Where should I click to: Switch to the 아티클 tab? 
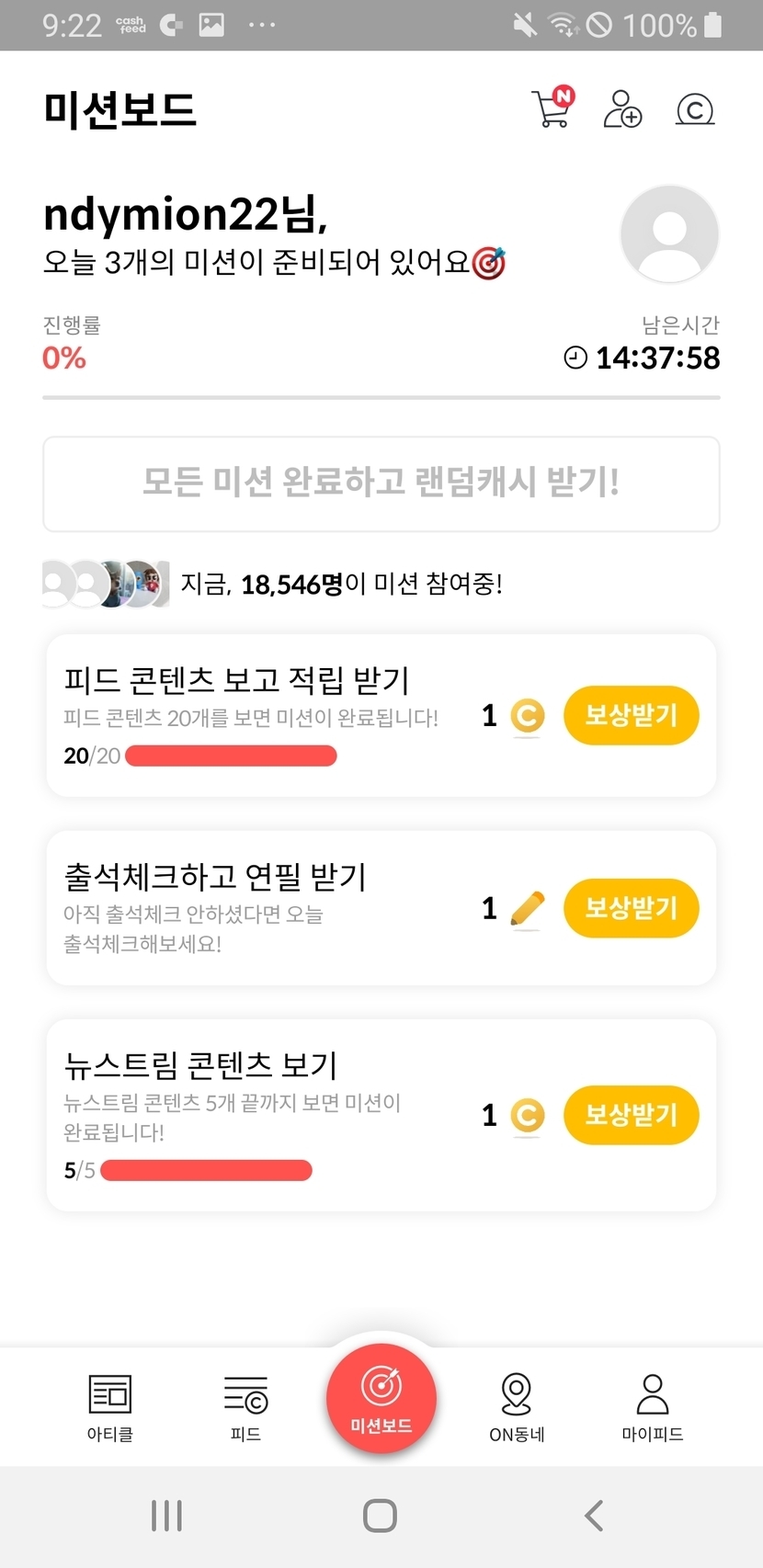point(110,1407)
